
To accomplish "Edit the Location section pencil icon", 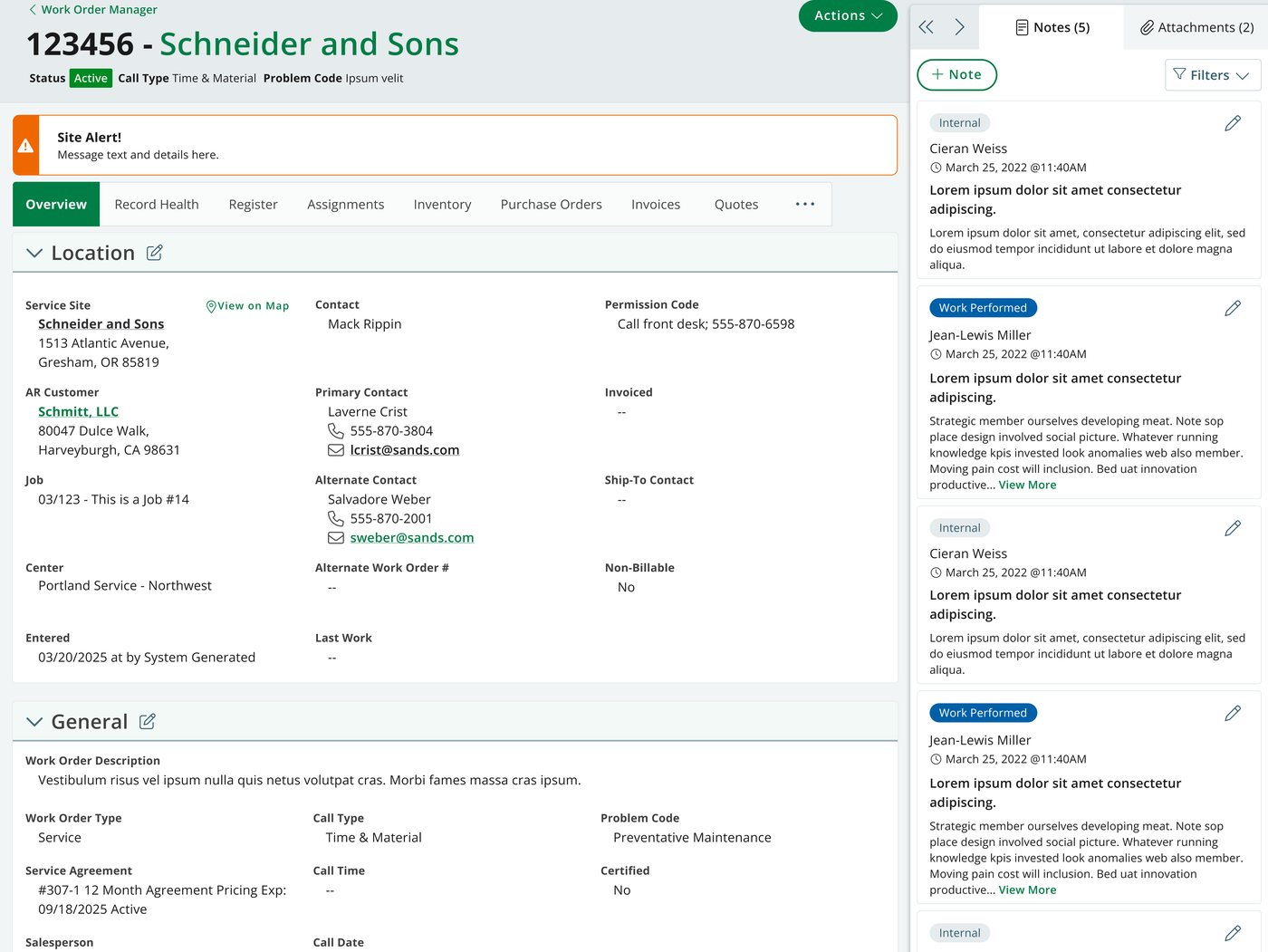I will (155, 253).
